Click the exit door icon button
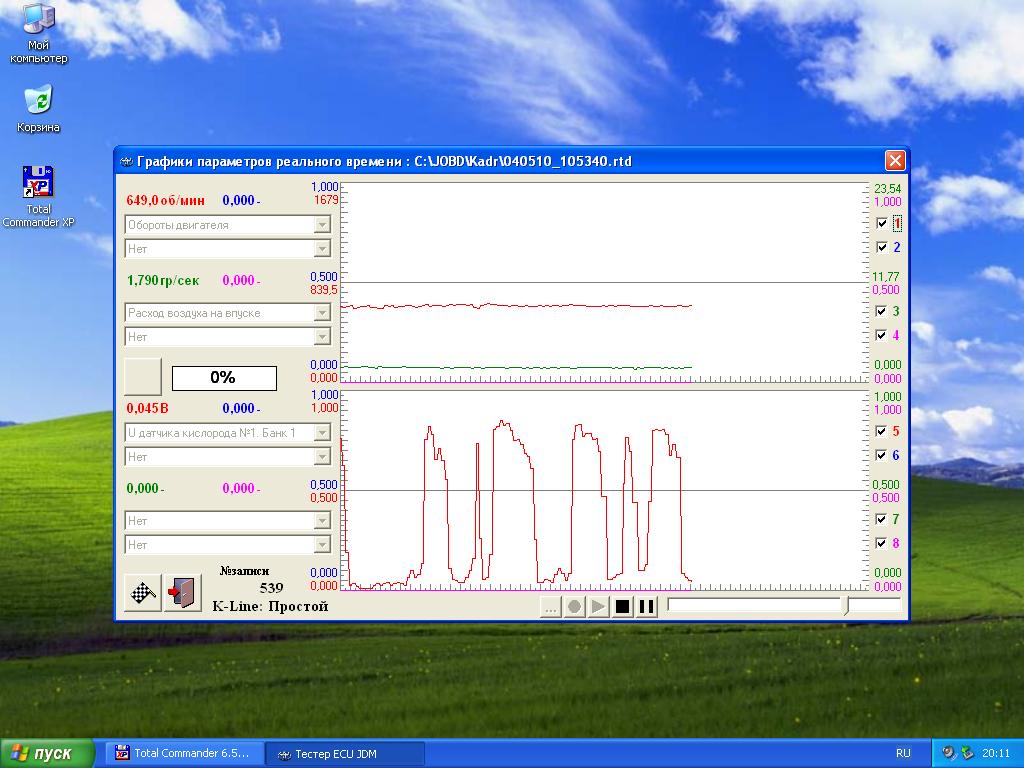 pyautogui.click(x=182, y=592)
